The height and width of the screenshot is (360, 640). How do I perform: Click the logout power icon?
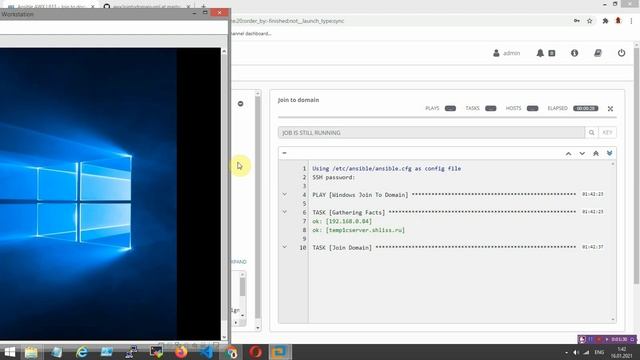point(621,53)
